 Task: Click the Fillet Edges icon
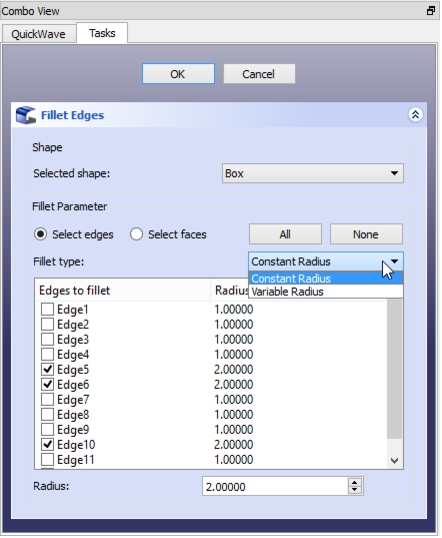pos(26,115)
